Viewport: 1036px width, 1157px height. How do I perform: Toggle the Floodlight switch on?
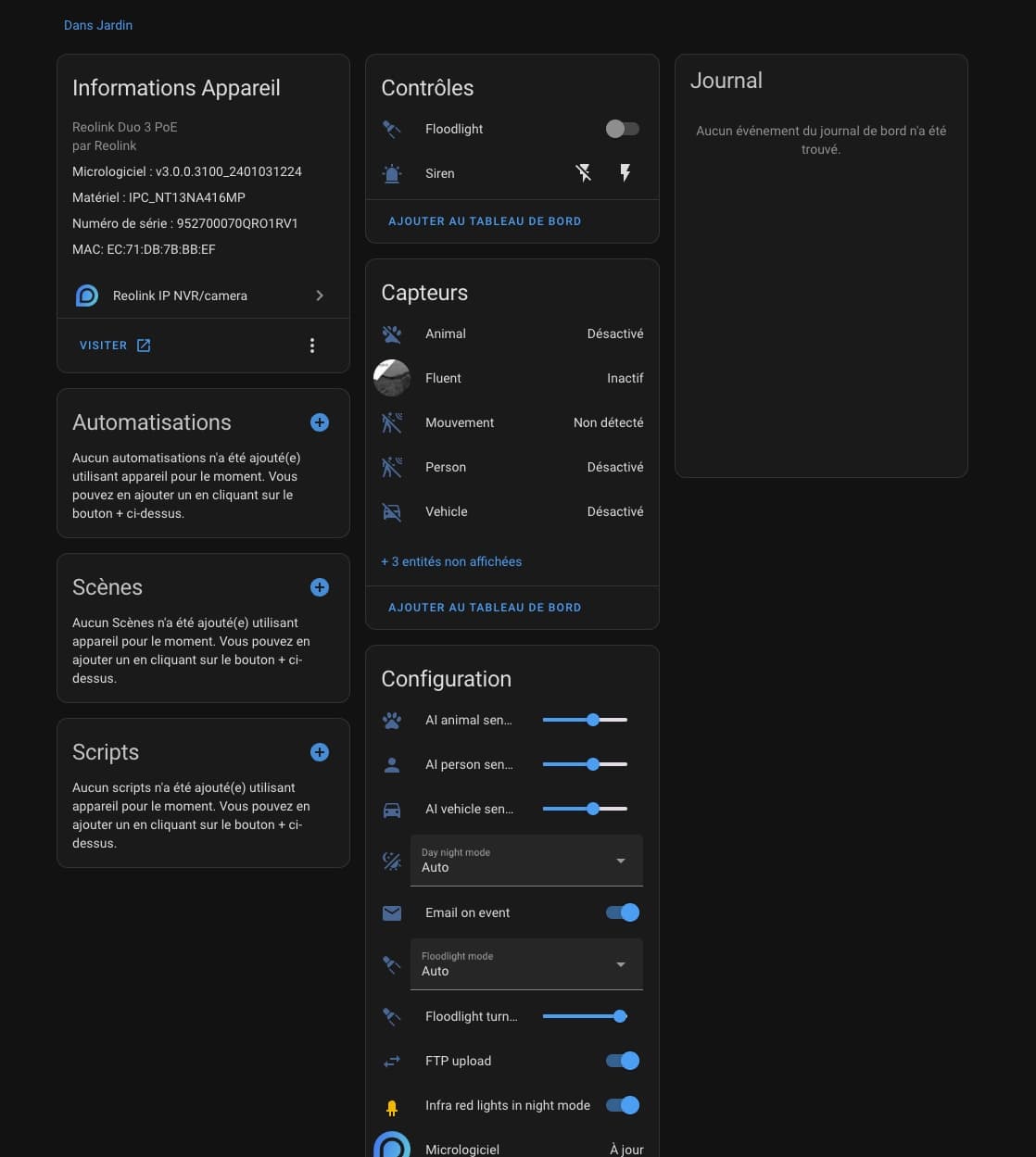click(622, 129)
